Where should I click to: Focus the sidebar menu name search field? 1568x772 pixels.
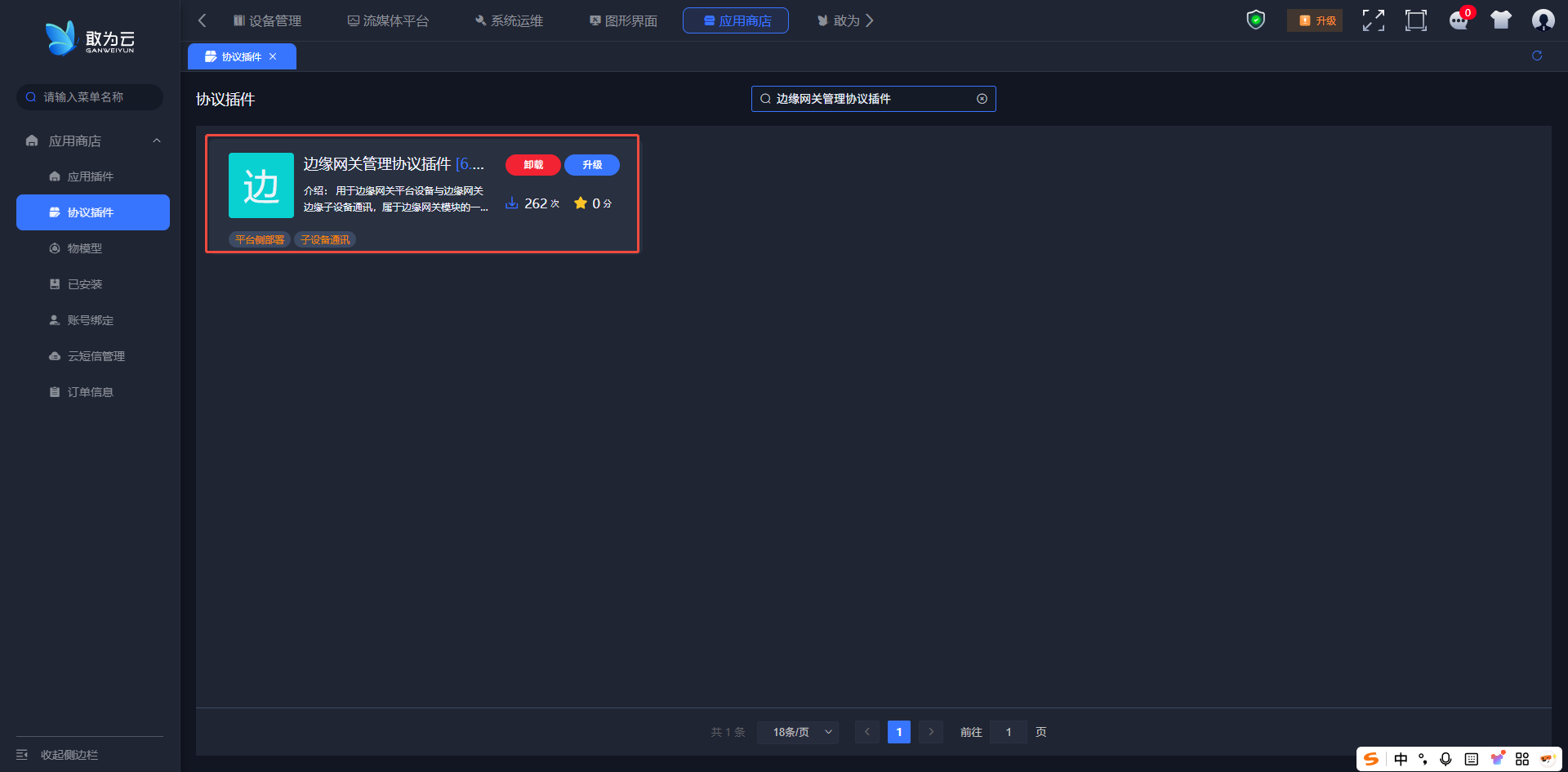tap(90, 97)
